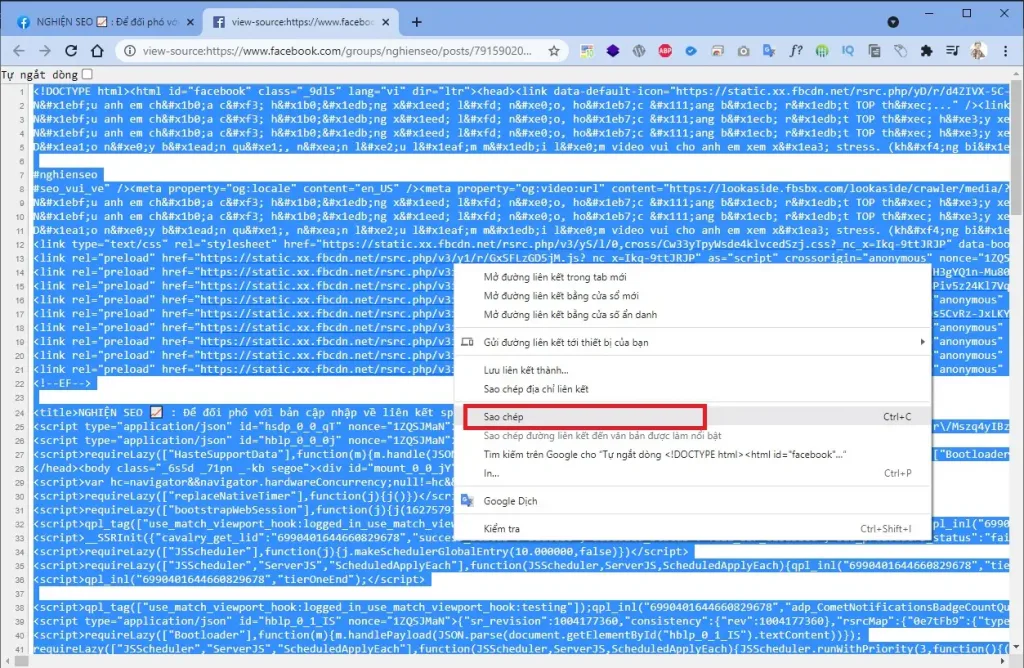1024x668 pixels.
Task: Open the Chrome profile avatar
Action: [978, 50]
